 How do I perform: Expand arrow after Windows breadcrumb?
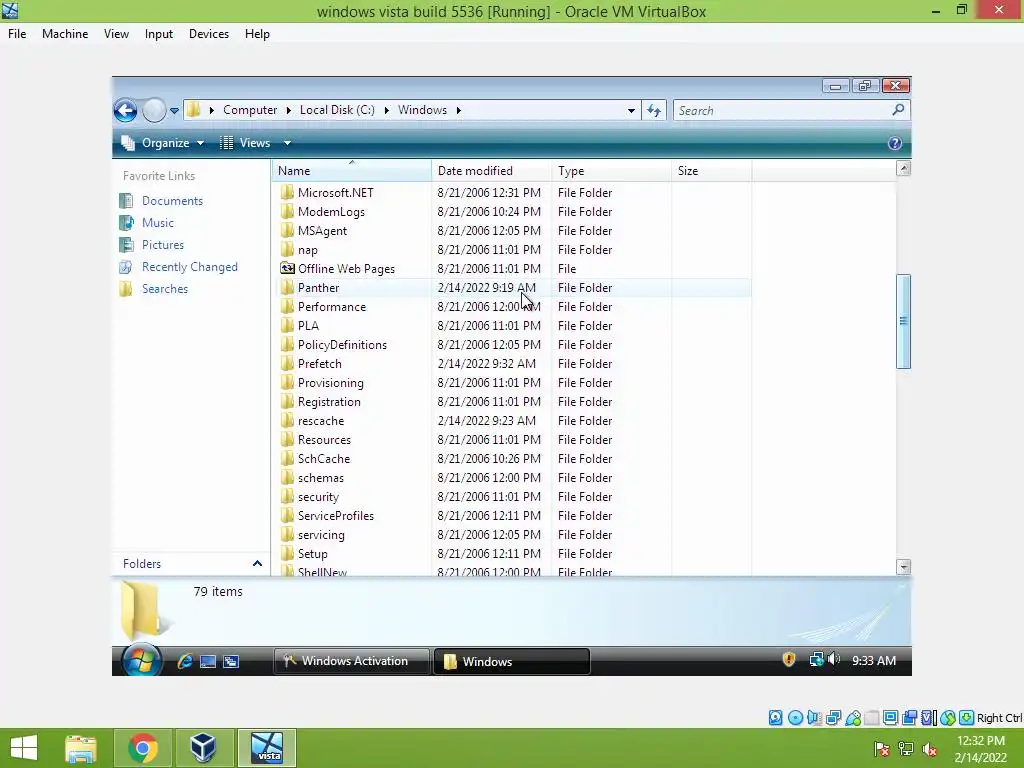coord(458,110)
